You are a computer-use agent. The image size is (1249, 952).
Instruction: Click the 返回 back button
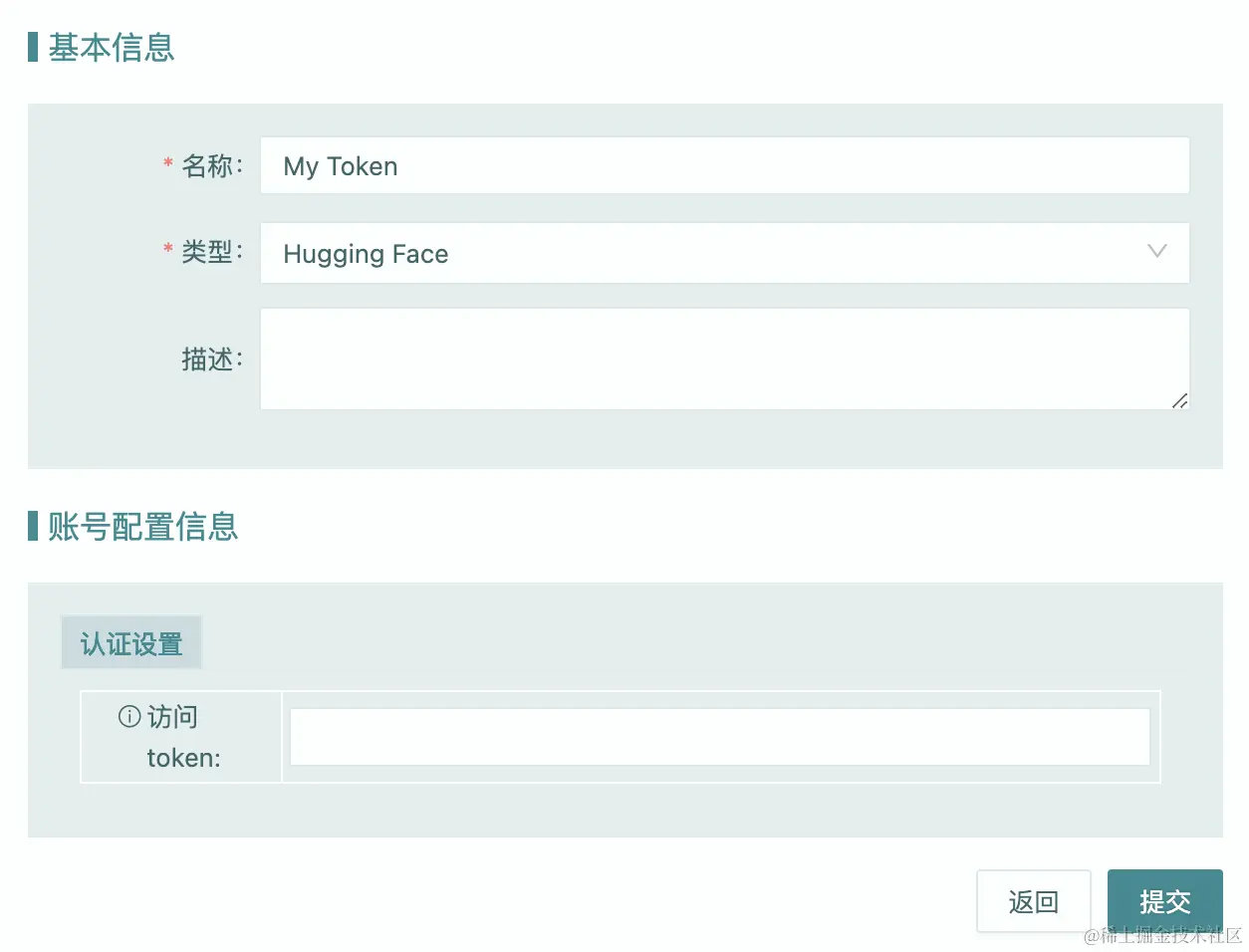pyautogui.click(x=1033, y=901)
